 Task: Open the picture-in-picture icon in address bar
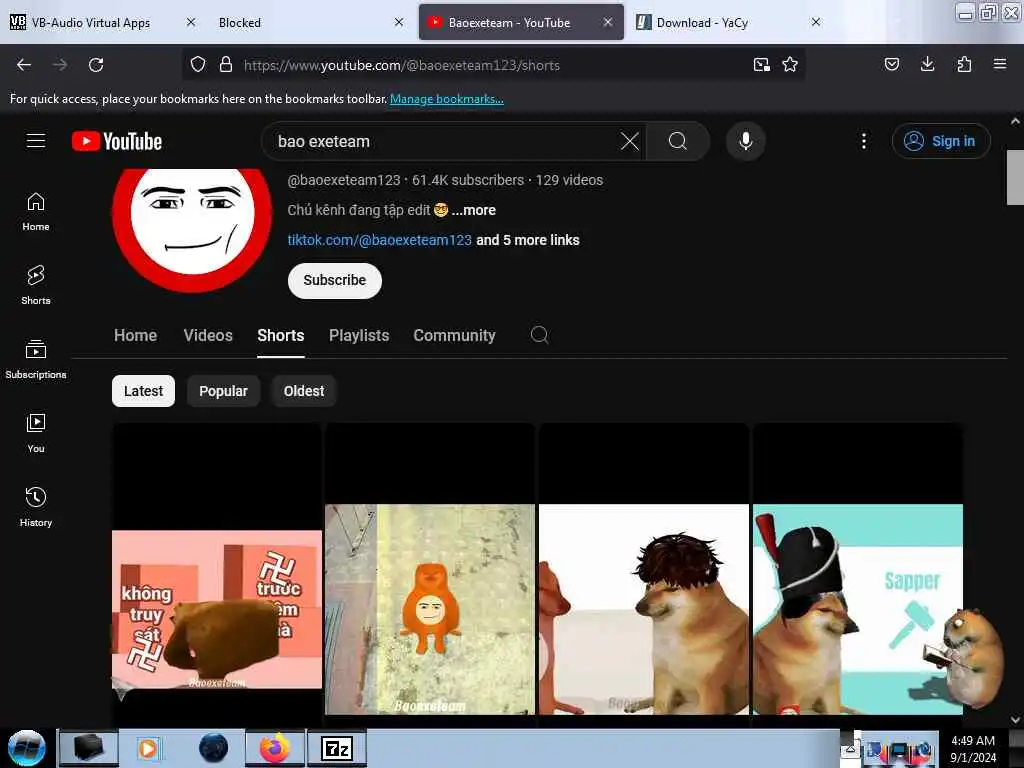point(761,65)
